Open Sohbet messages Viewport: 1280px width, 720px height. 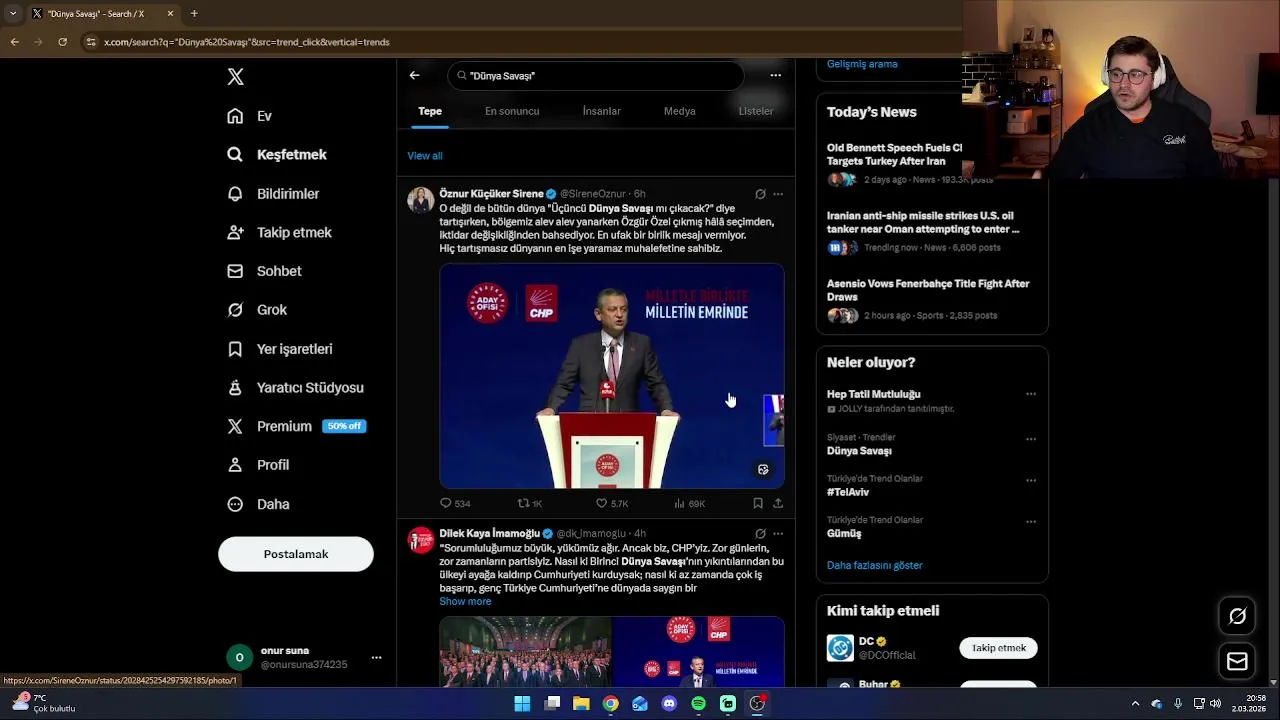264,271
